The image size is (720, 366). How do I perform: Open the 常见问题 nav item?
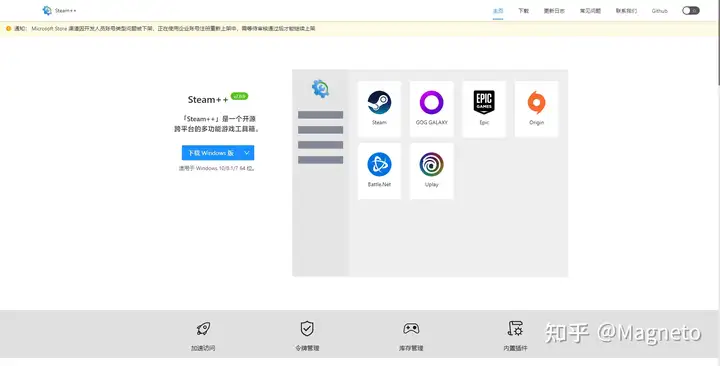(590, 11)
